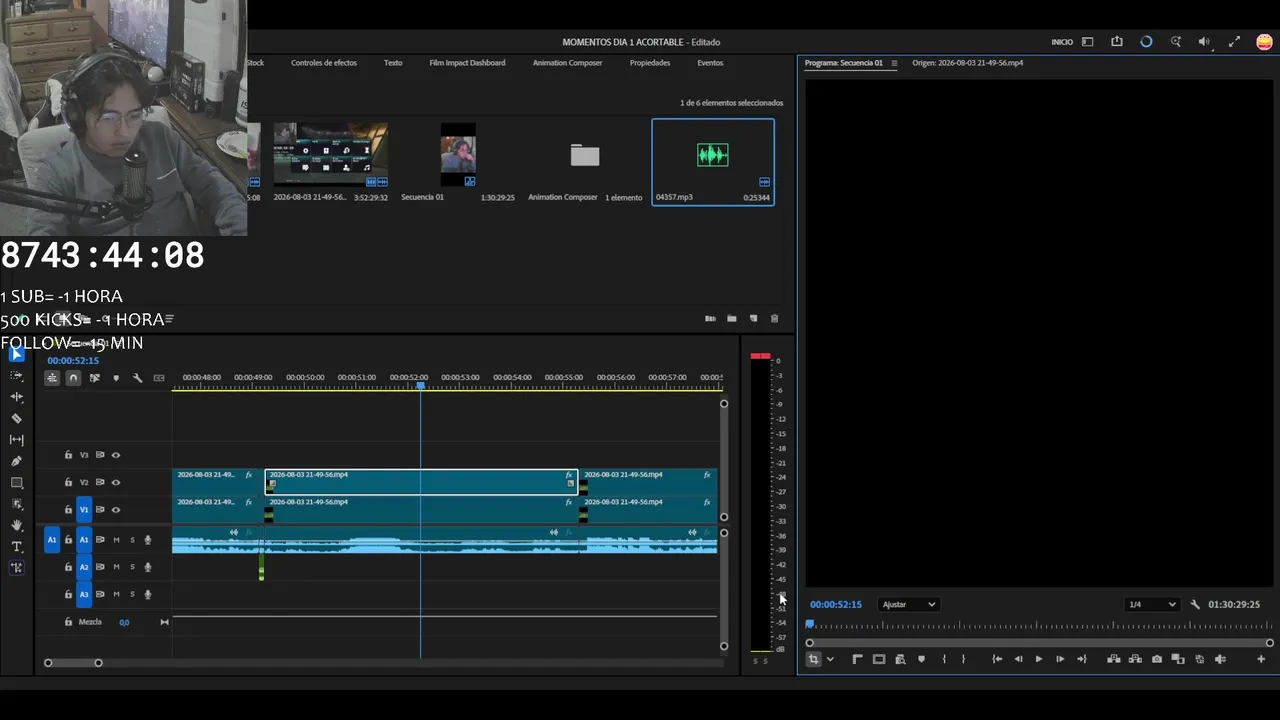1280x720 pixels.
Task: Step back one frame
Action: pos(1018,659)
